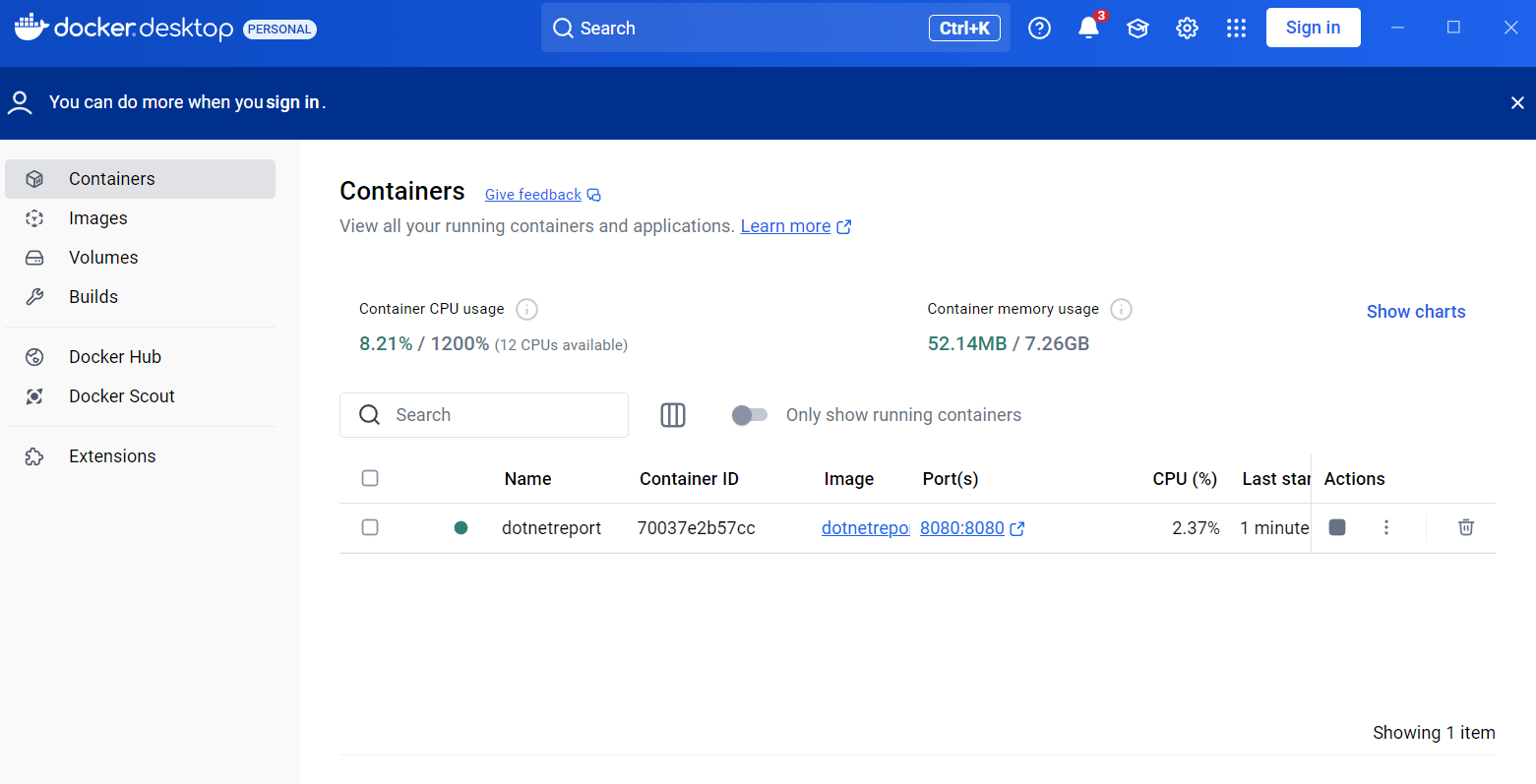Open the 8080:8080 port link

[x=962, y=528]
